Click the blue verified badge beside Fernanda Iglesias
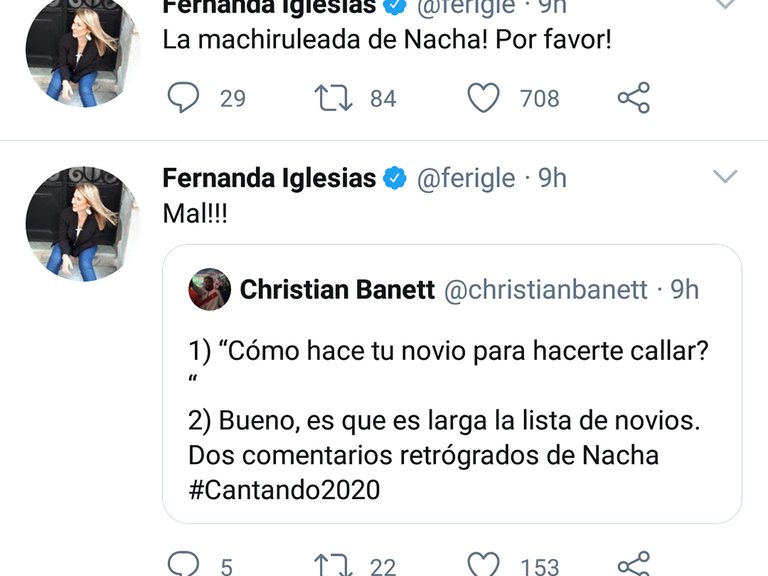Image resolution: width=768 pixels, height=576 pixels. [395, 179]
